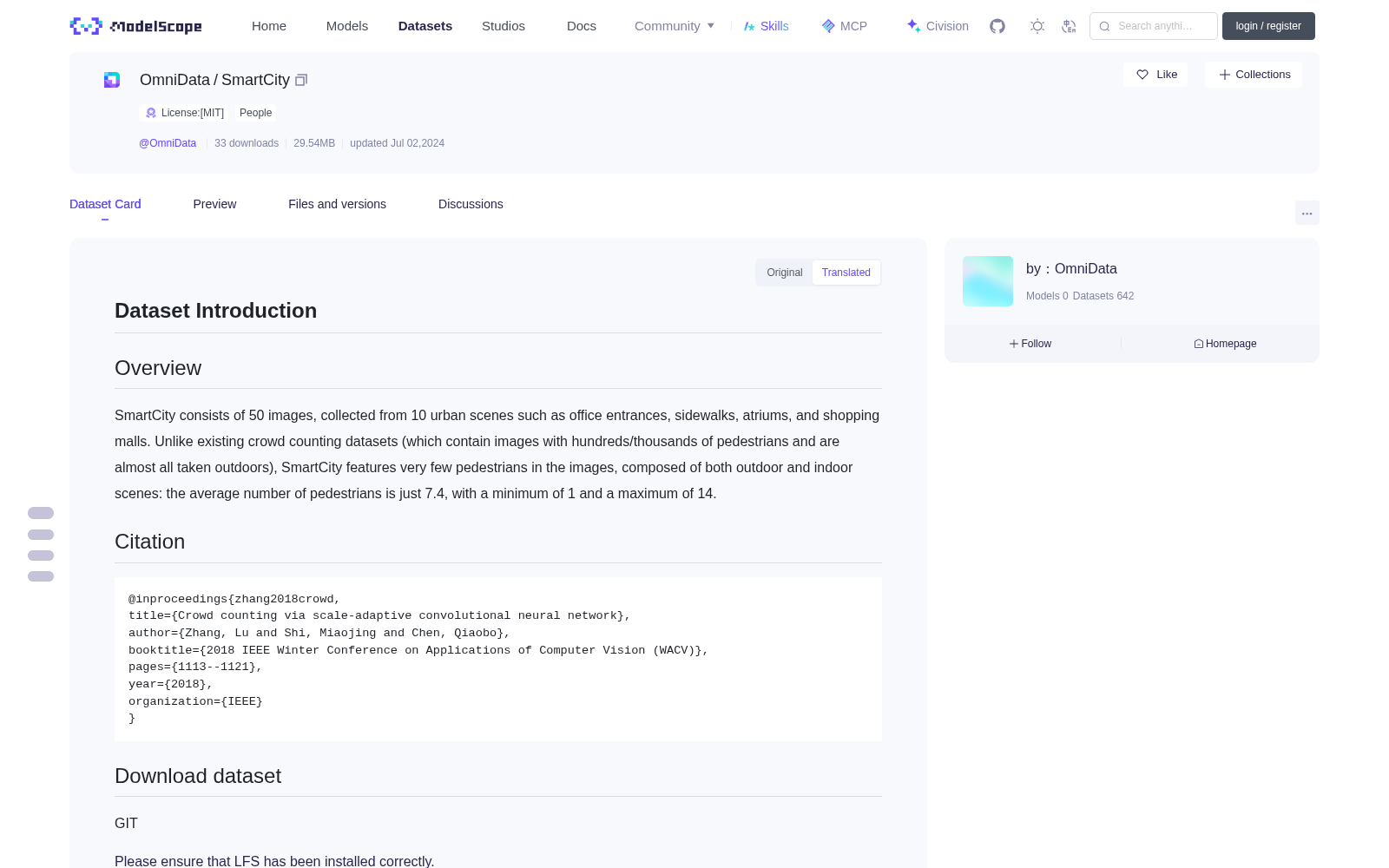Jump to second outline section marker

pos(41,535)
